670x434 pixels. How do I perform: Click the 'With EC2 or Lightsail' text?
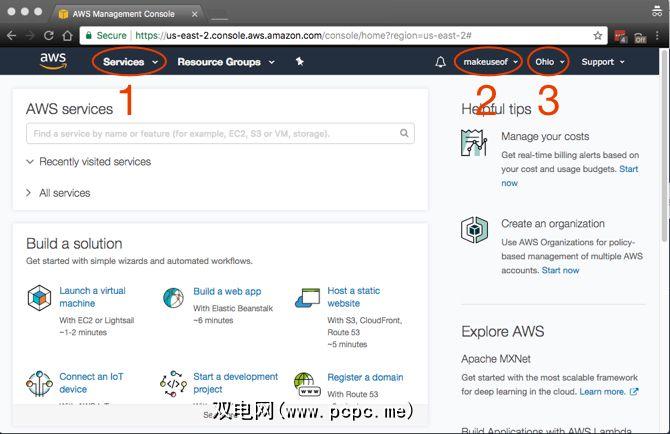pyautogui.click(x=97, y=320)
